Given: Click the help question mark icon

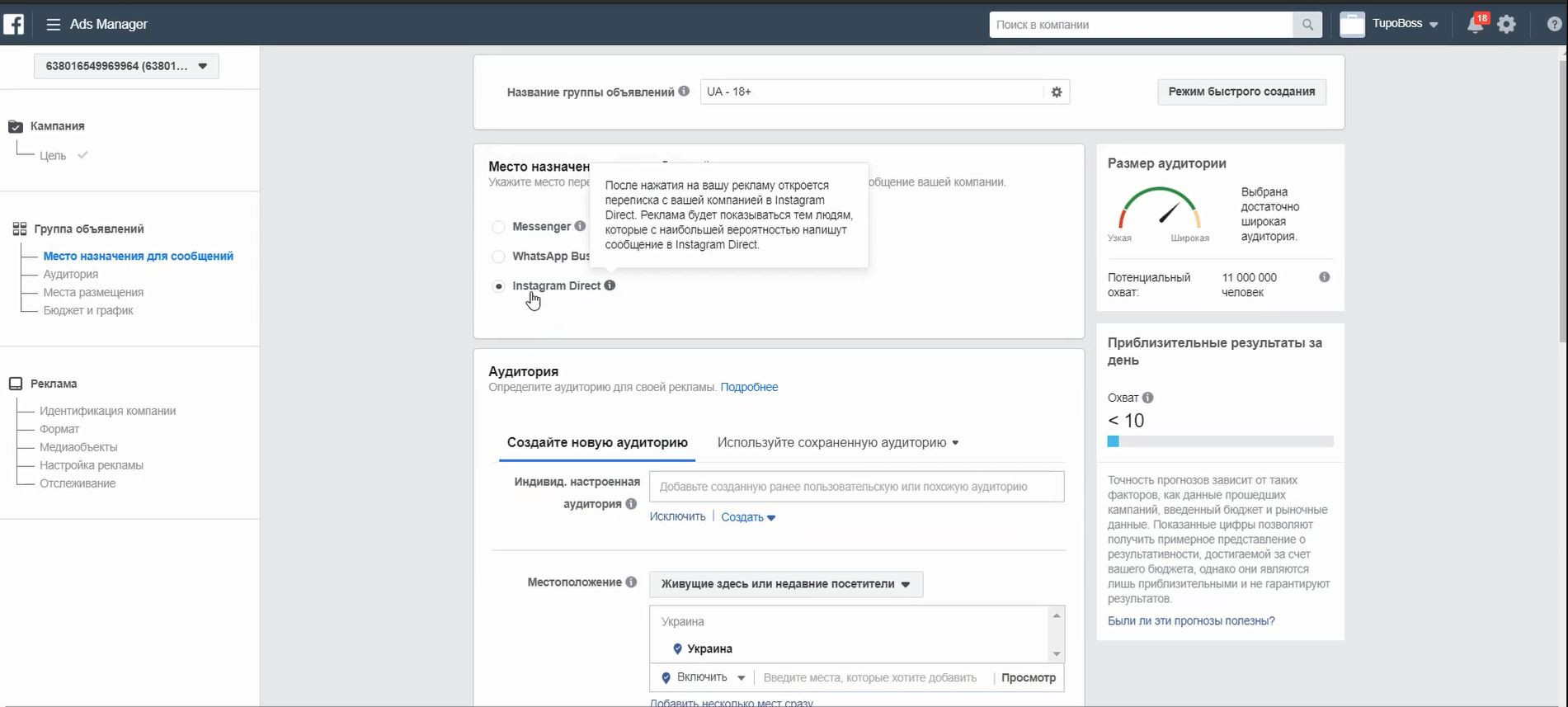Looking at the screenshot, I should 1554,25.
